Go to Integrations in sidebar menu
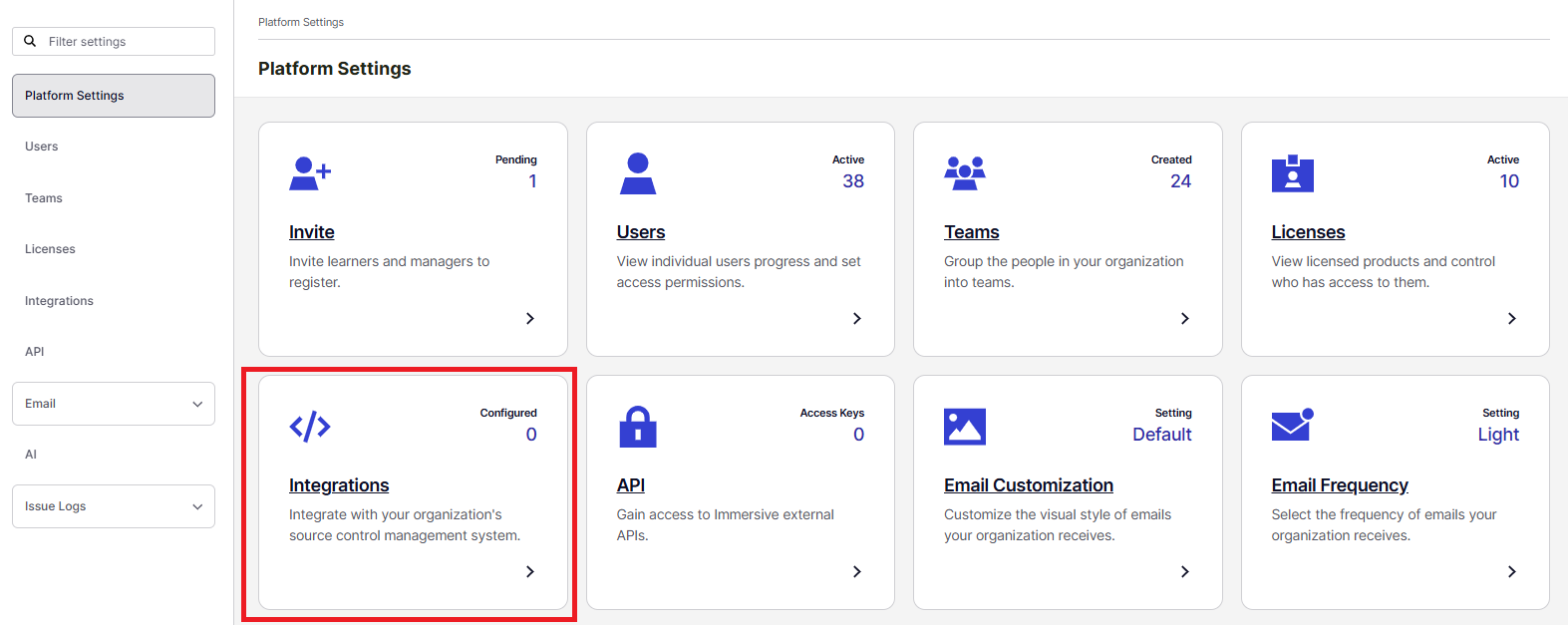The height and width of the screenshot is (625, 1568). click(59, 301)
